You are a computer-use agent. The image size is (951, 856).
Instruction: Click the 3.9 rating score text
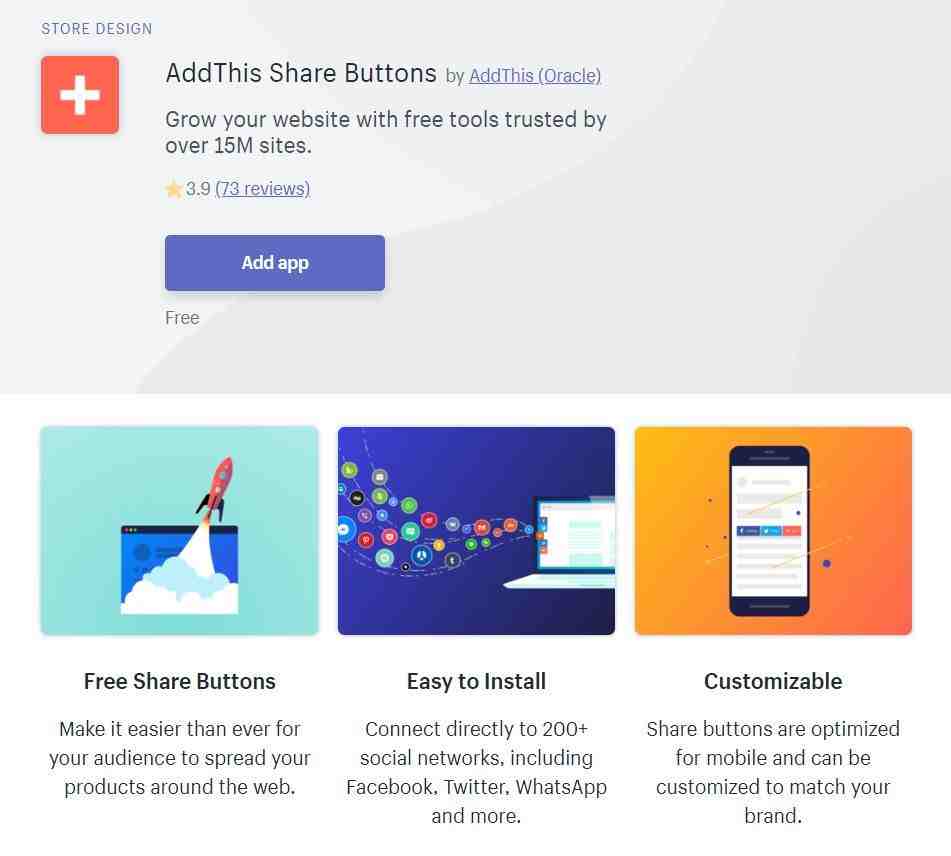click(198, 189)
